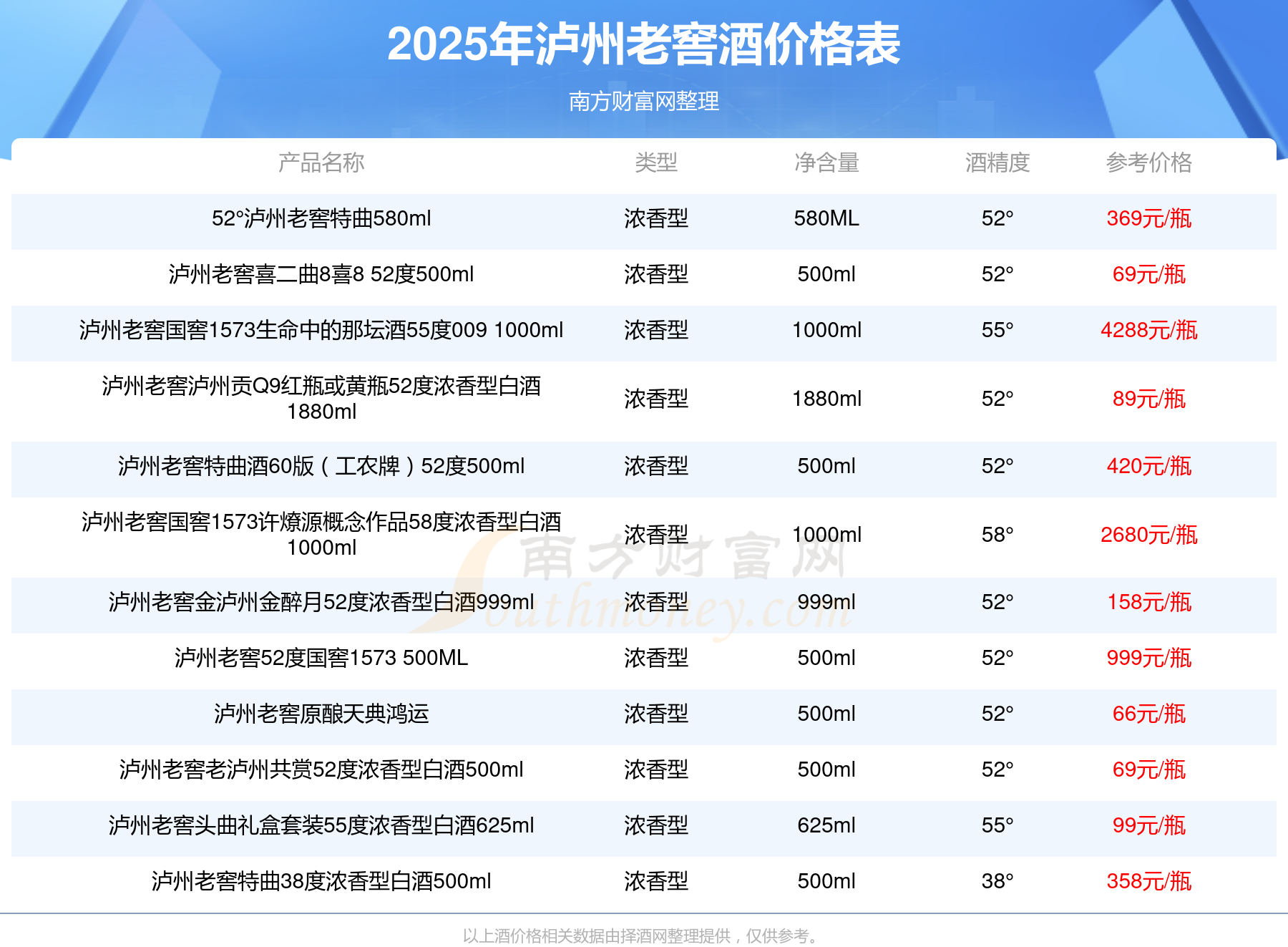The height and width of the screenshot is (947, 1288).
Task: Click the "产品名称" column header
Action: tap(321, 162)
